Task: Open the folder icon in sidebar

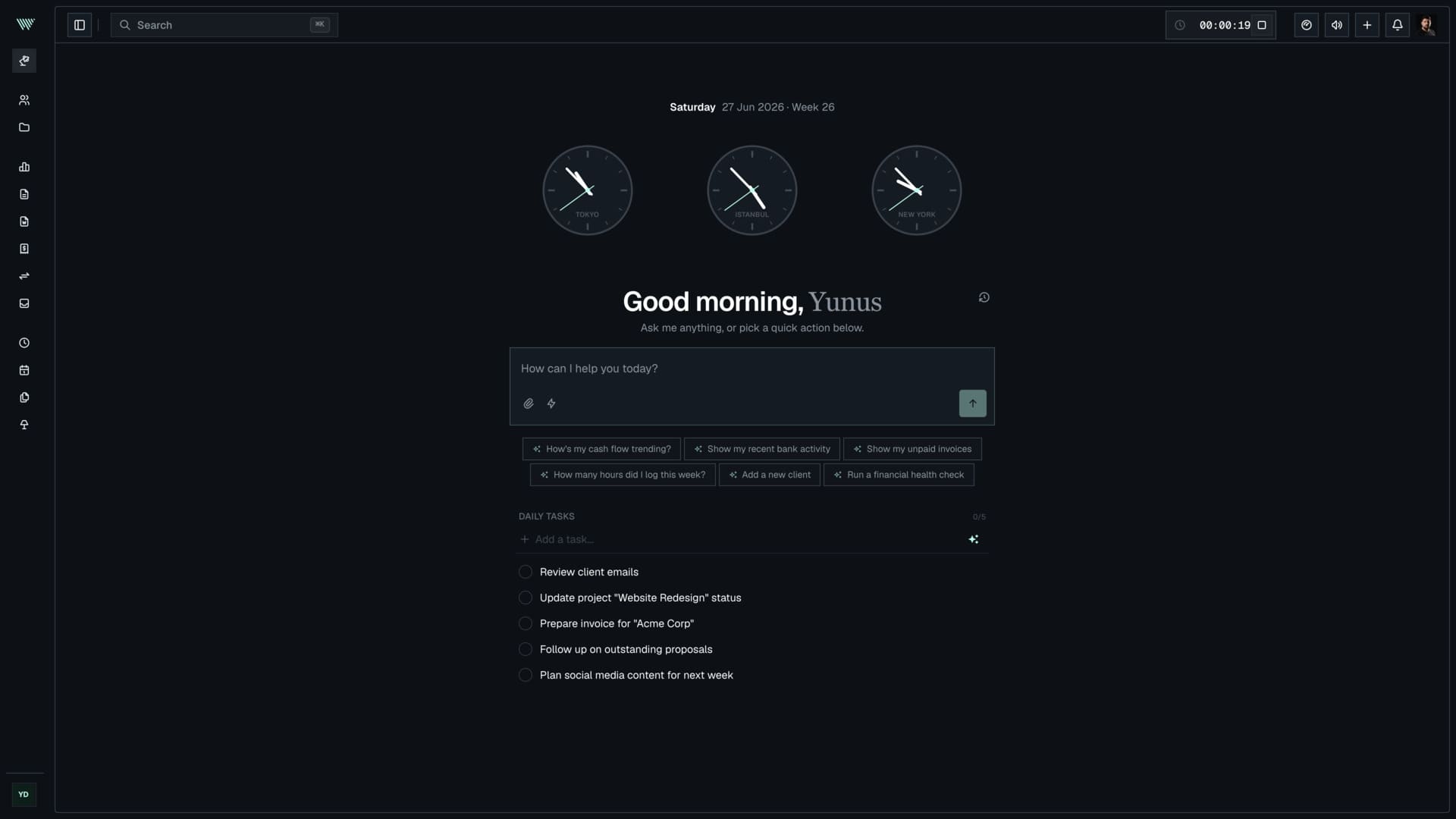Action: pos(24,127)
